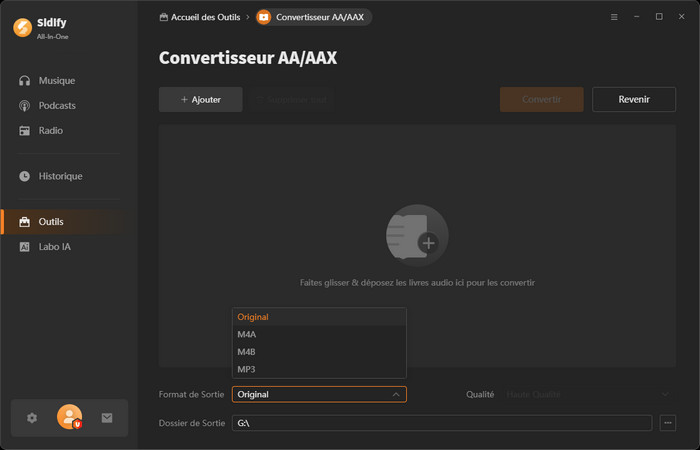The width and height of the screenshot is (700, 450).
Task: Browse output folder with ellipsis button
Action: [x=668, y=423]
